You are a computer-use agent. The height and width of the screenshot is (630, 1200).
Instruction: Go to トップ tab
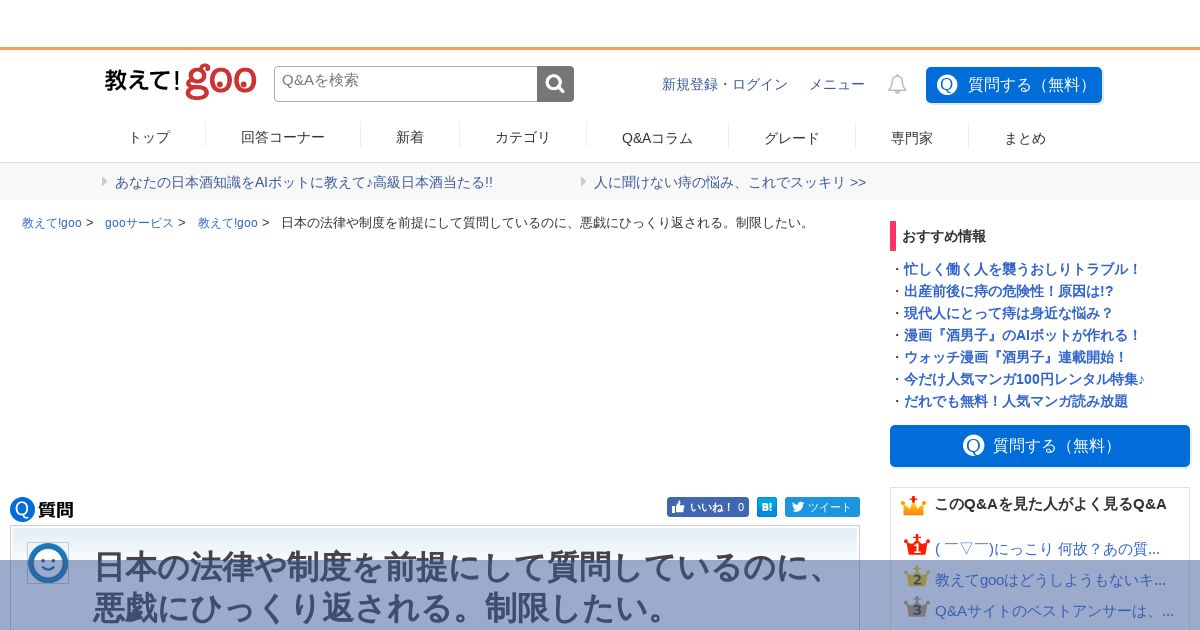point(149,138)
